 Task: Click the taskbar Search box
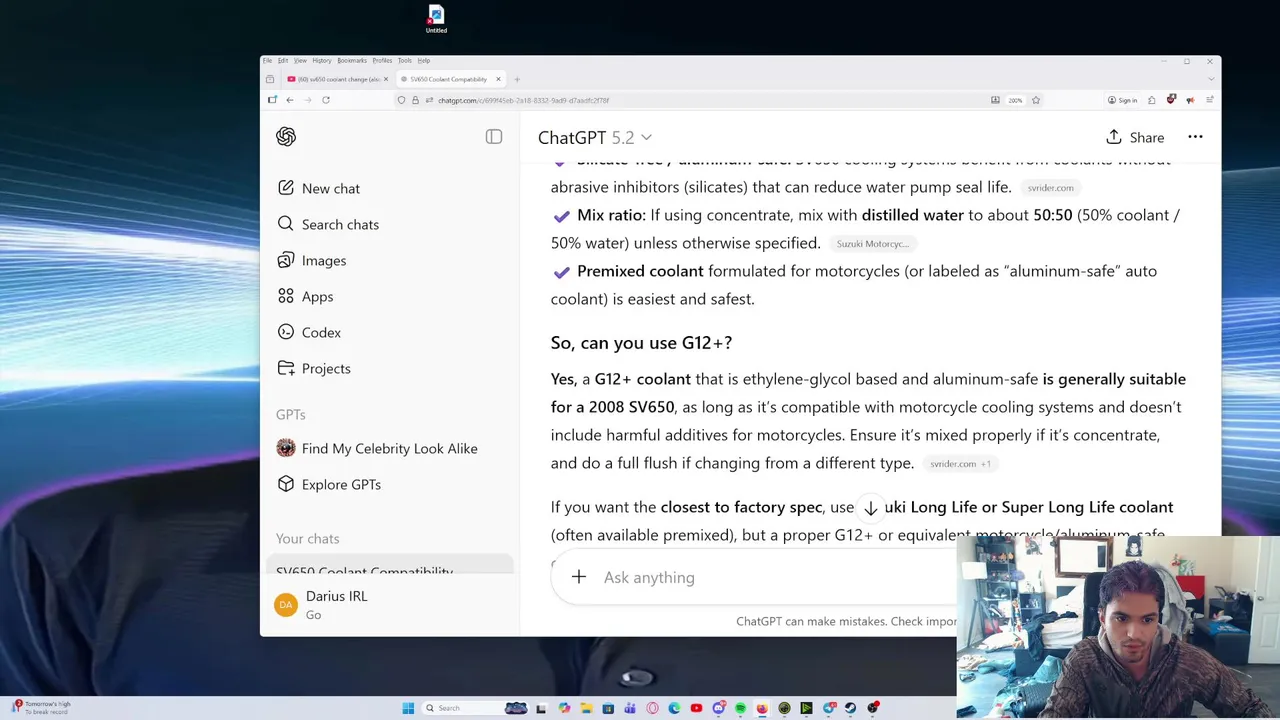pyautogui.click(x=475, y=708)
